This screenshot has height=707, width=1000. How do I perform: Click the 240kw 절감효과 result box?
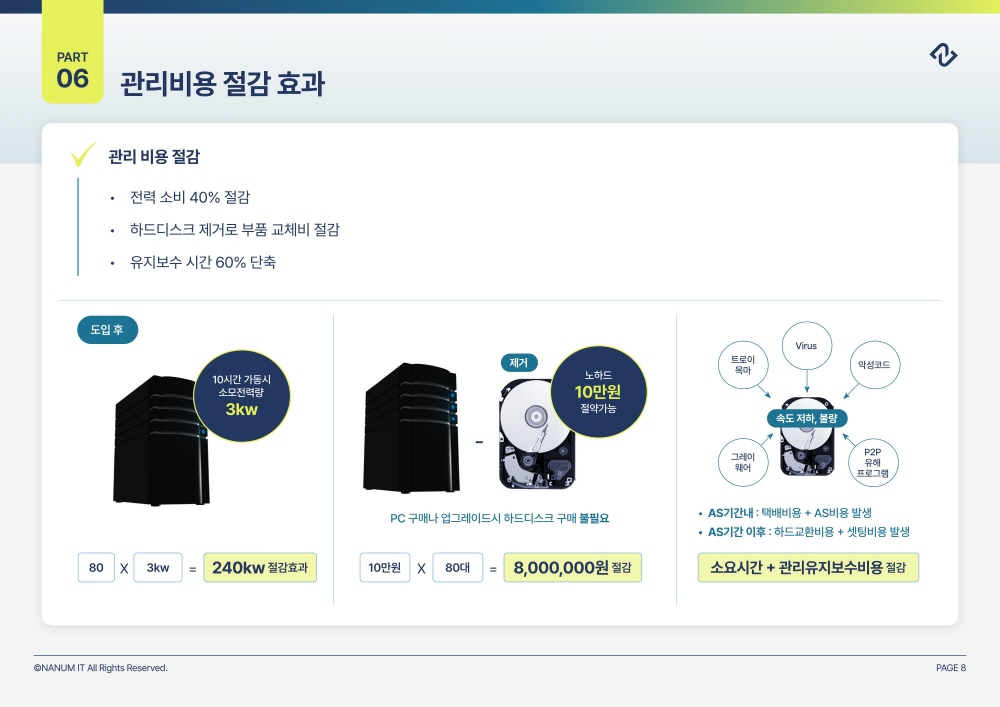tap(260, 567)
